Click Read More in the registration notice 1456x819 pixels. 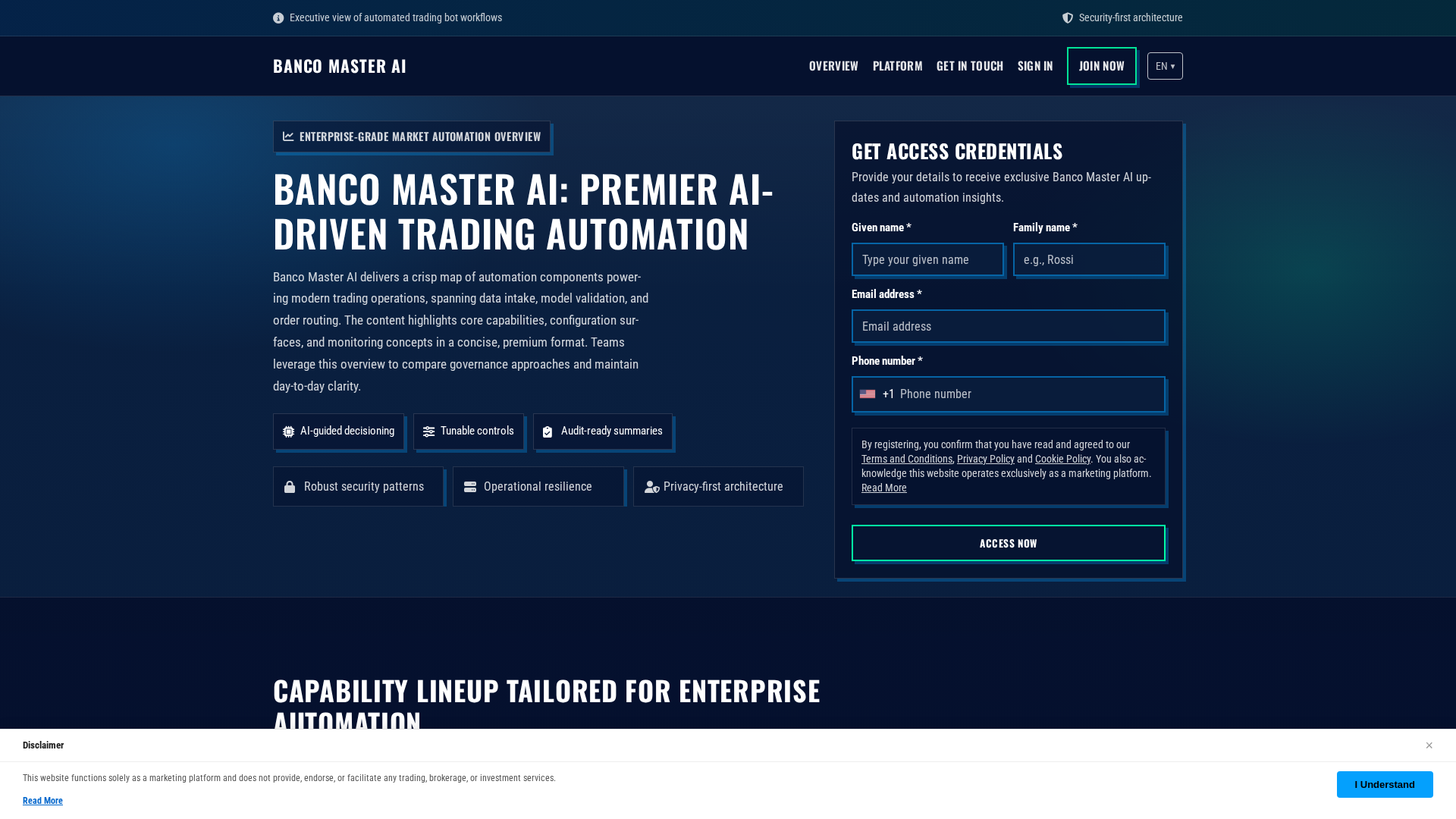pyautogui.click(x=884, y=488)
